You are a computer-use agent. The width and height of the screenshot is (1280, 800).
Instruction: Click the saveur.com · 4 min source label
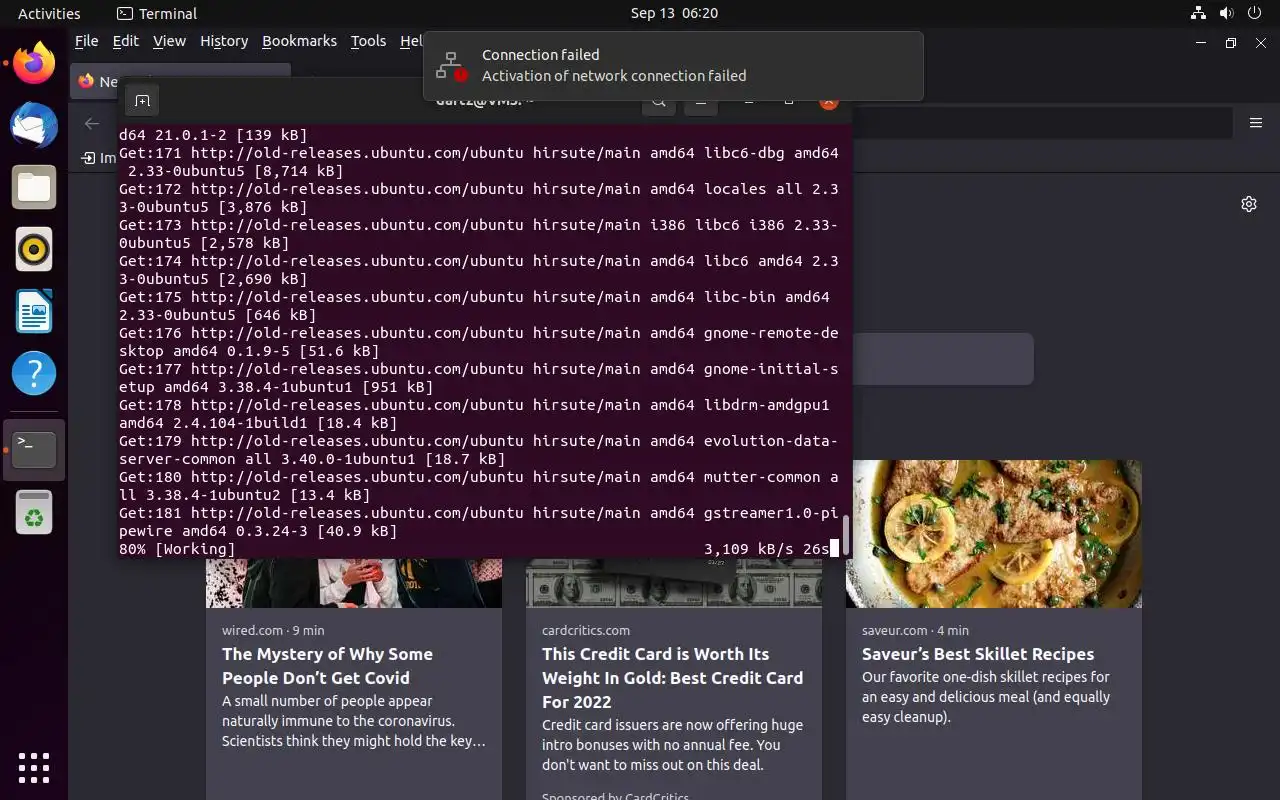(x=915, y=630)
